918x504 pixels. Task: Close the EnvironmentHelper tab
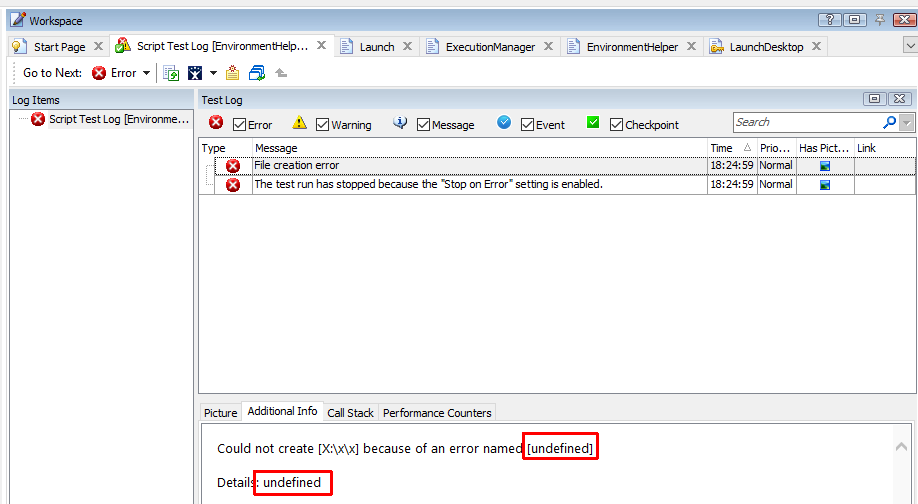click(691, 46)
